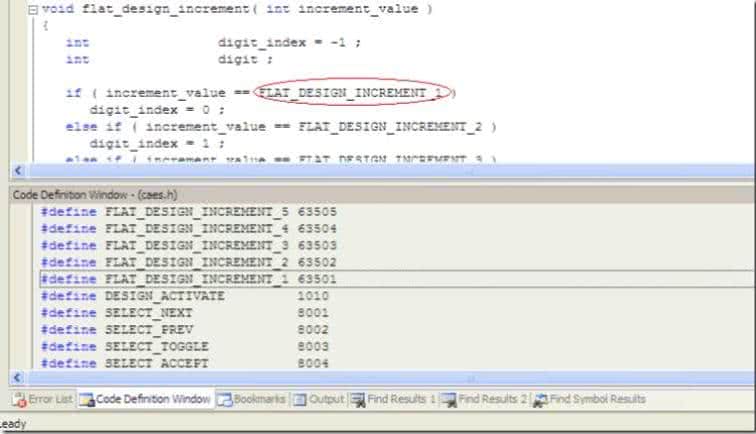Image resolution: width=756 pixels, height=434 pixels.
Task: Select the #define FLAT_DESIGN_INCREMENT_1 definition line
Action: tap(188, 279)
